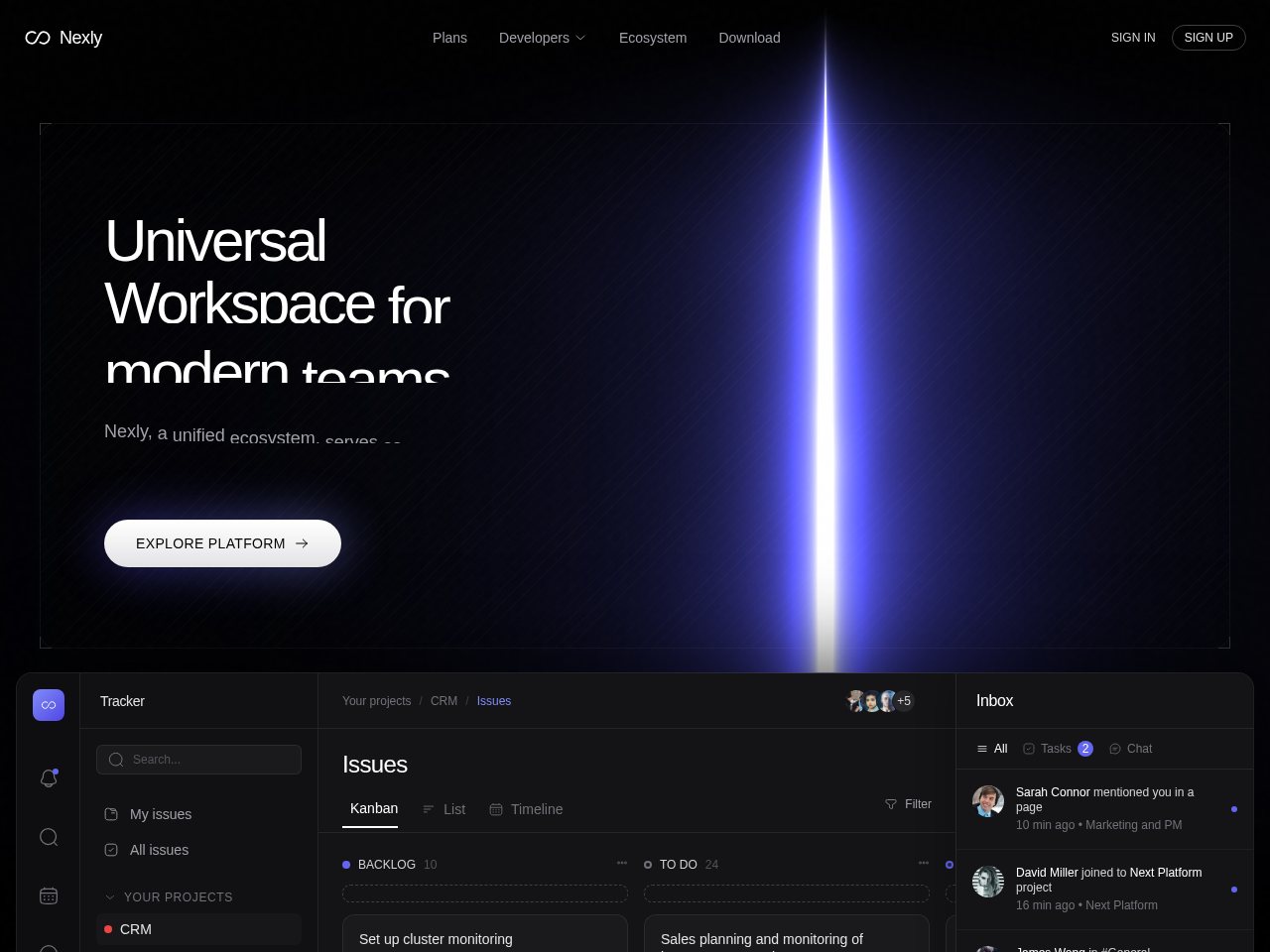Select the Chat tab in Inbox
The image size is (1270, 952).
(x=1130, y=749)
